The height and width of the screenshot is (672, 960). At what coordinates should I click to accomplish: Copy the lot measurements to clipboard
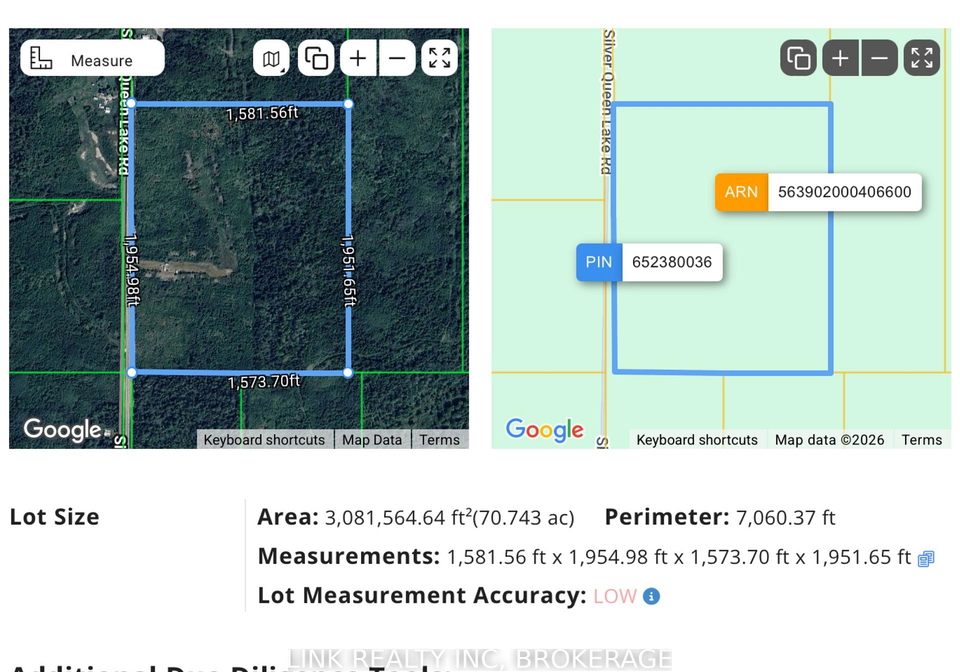point(926,559)
